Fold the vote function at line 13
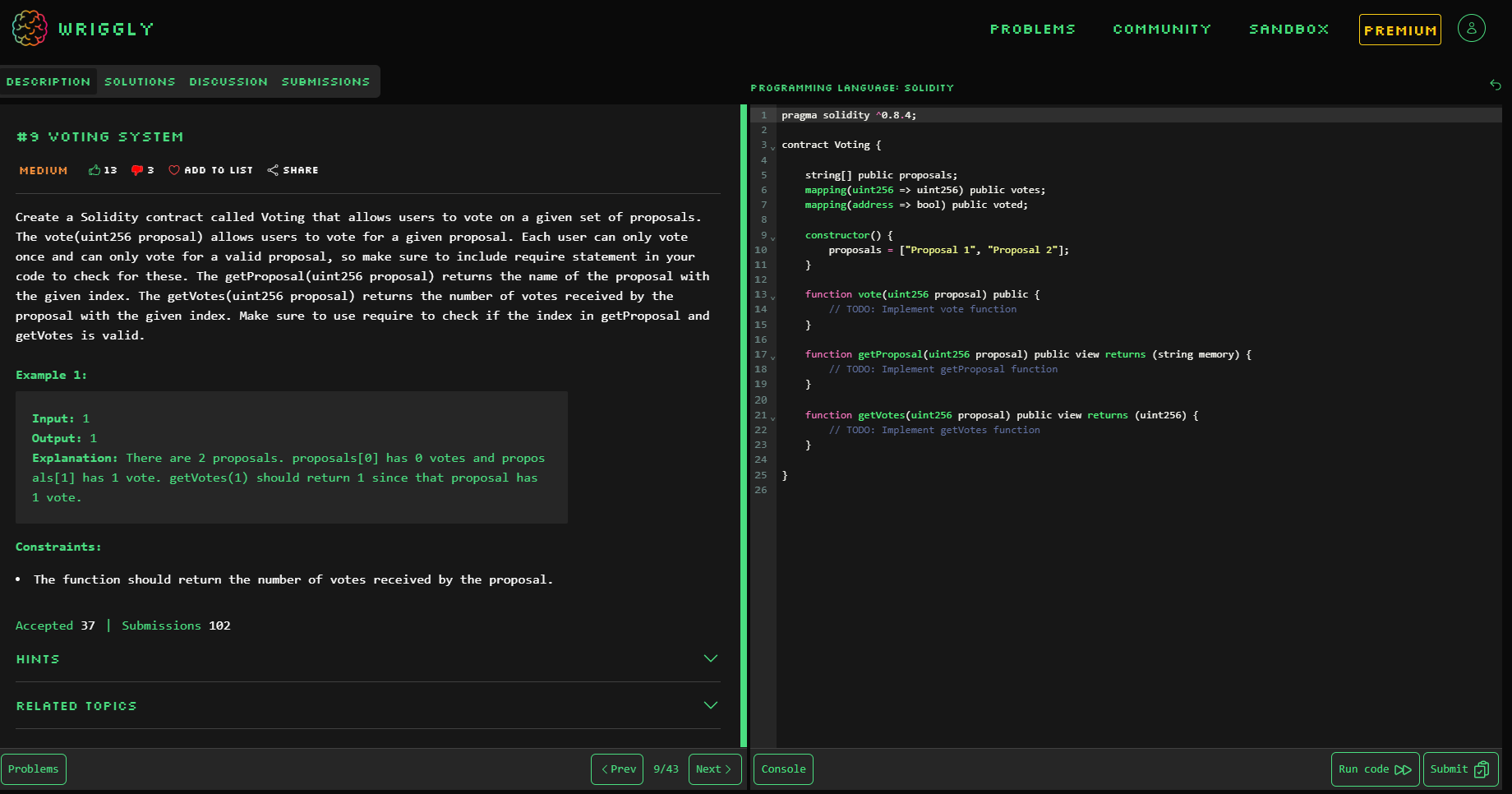Viewport: 1512px width, 794px height. tap(772, 297)
